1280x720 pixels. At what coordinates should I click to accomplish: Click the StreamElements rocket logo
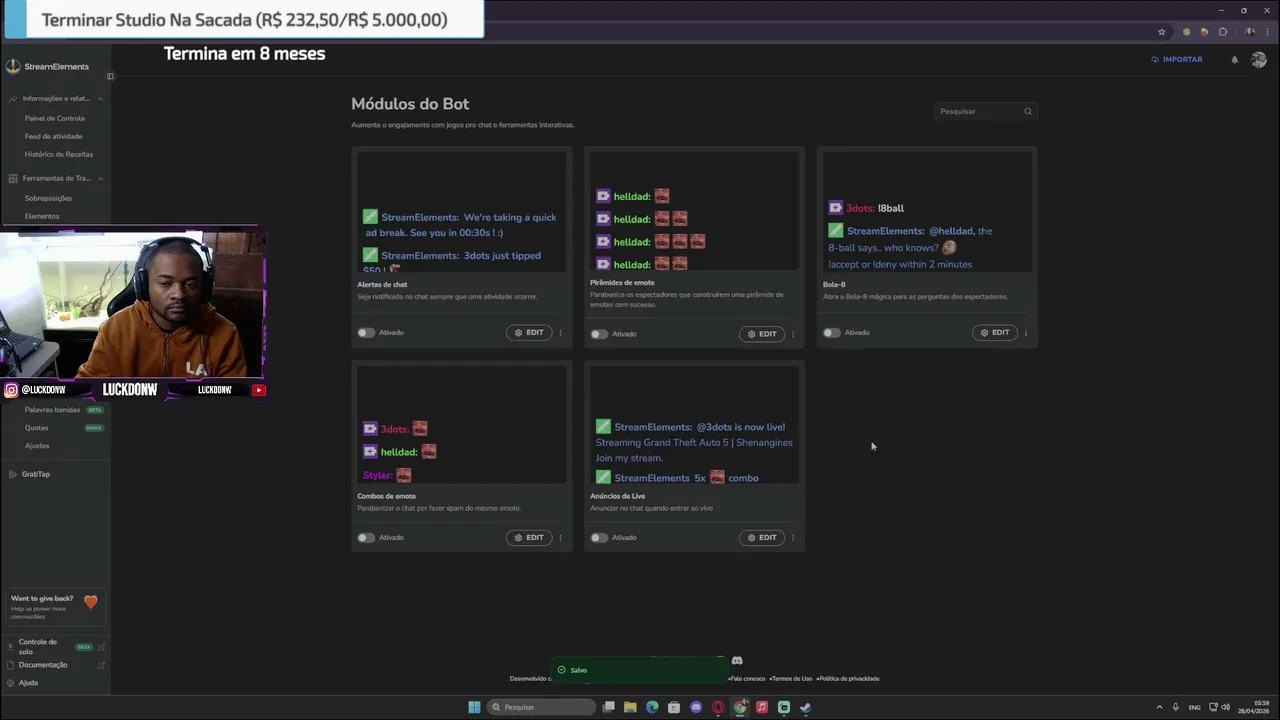tap(13, 66)
